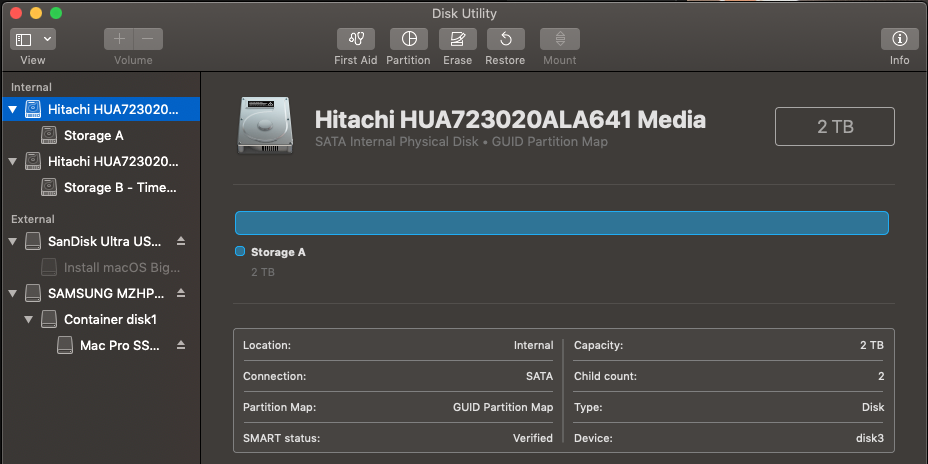This screenshot has height=464, width=928.
Task: Collapse the Container disk1 triangle
Action: (x=29, y=320)
